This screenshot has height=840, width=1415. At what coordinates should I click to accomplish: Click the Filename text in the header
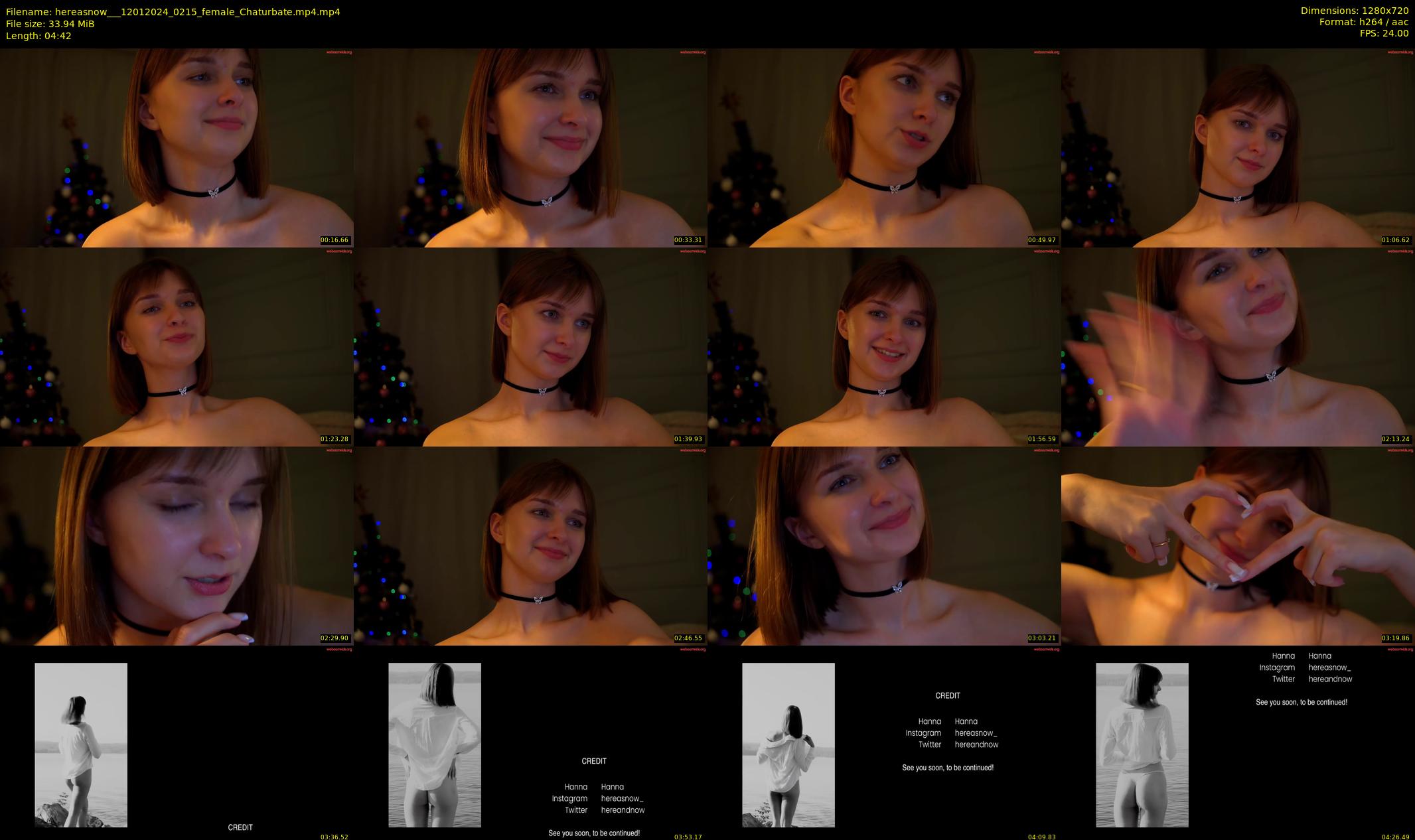[173, 11]
